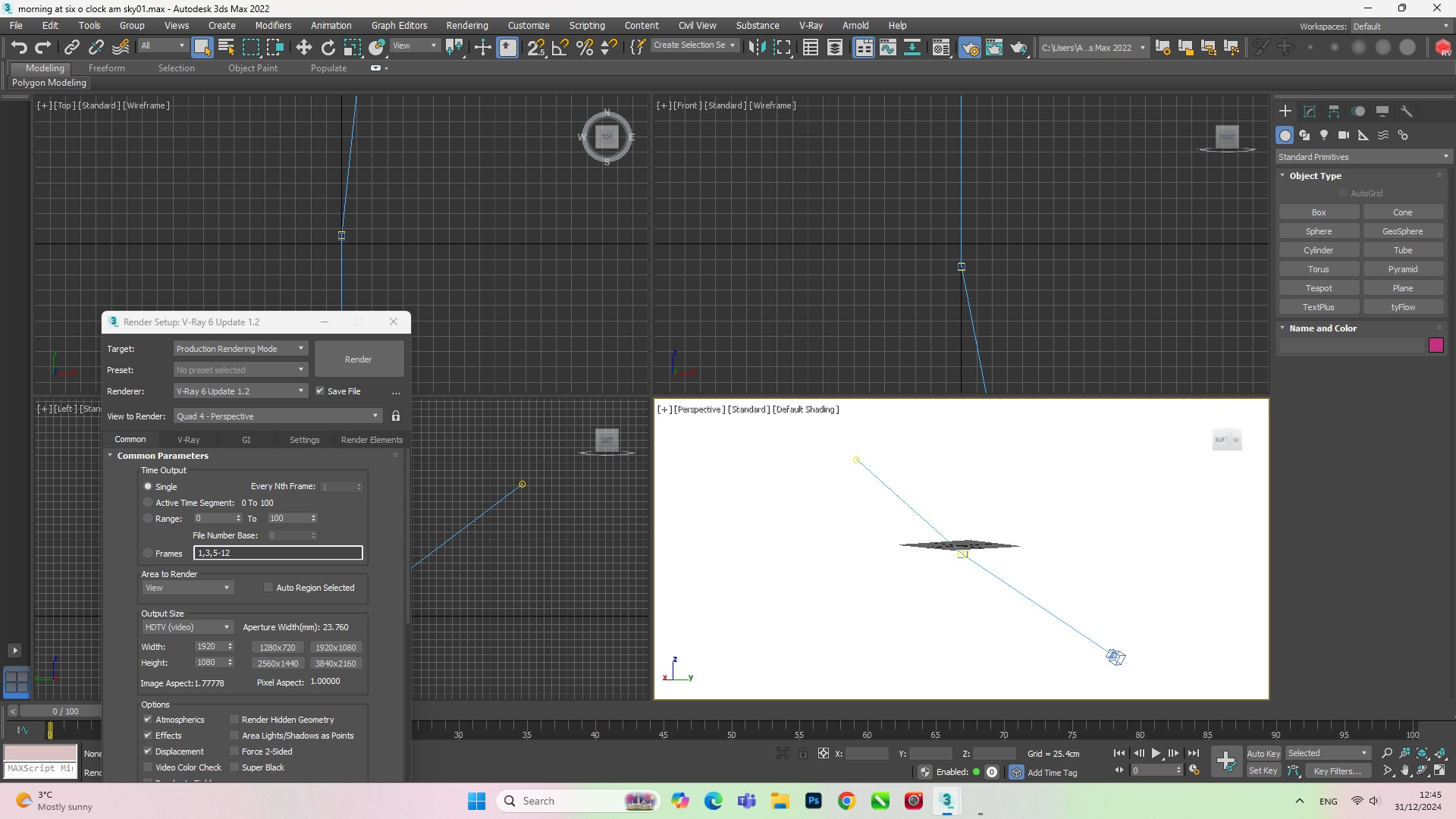This screenshot has width=1456, height=819.
Task: Enable Auto Region Selected checkbox
Action: pos(268,588)
